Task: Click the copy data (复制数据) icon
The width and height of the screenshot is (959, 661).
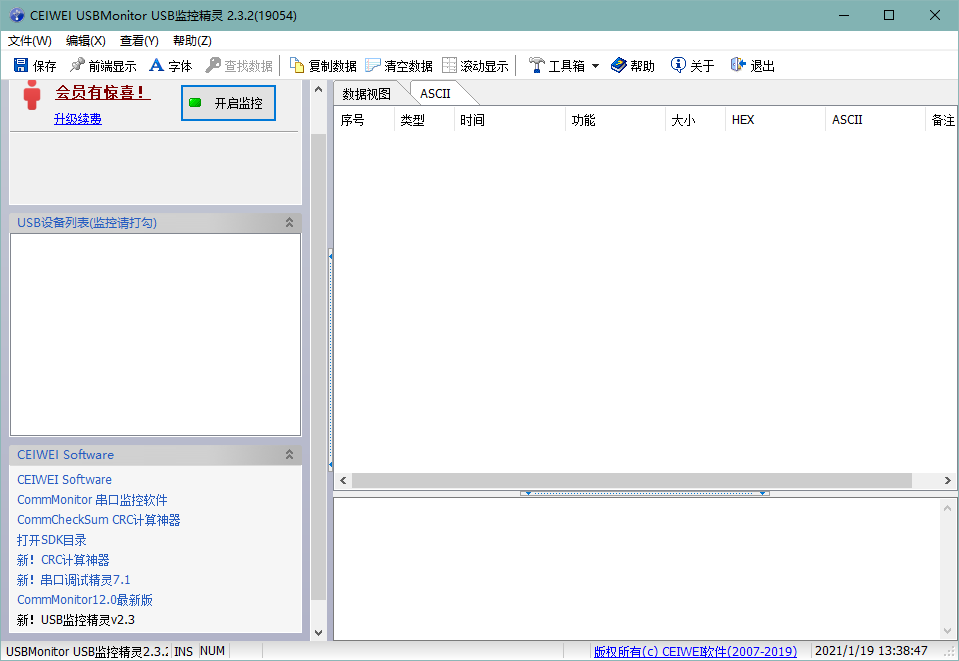Action: [x=297, y=66]
